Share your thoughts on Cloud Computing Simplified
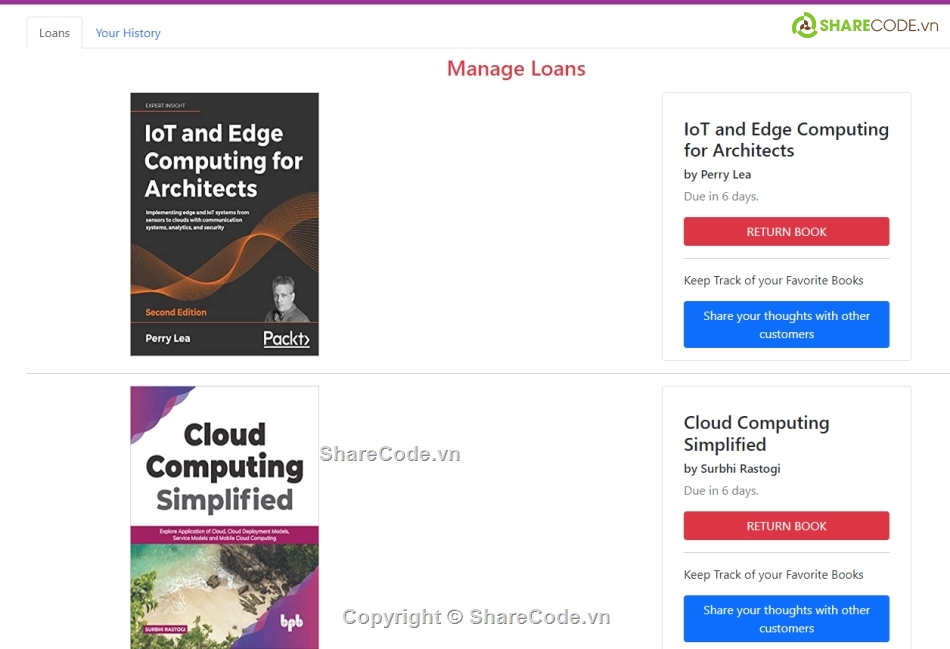The height and width of the screenshot is (649, 950). 786,619
